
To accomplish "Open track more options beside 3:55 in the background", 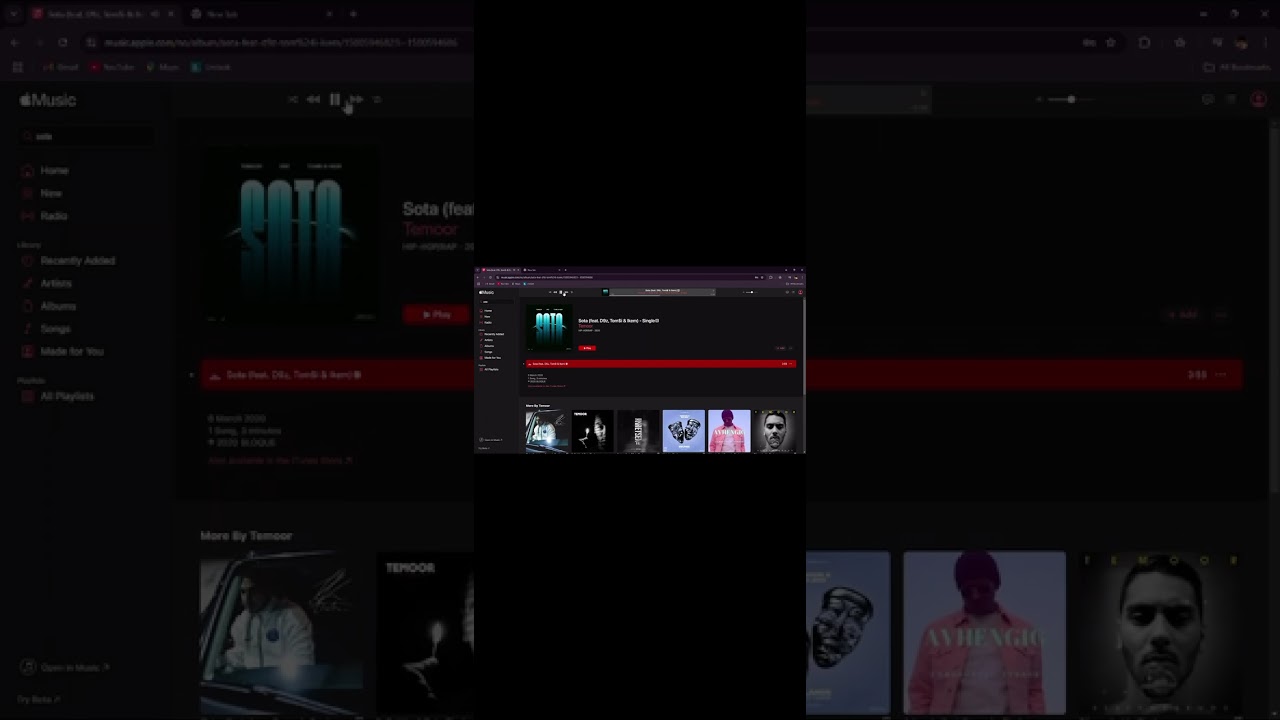I will pos(1221,375).
